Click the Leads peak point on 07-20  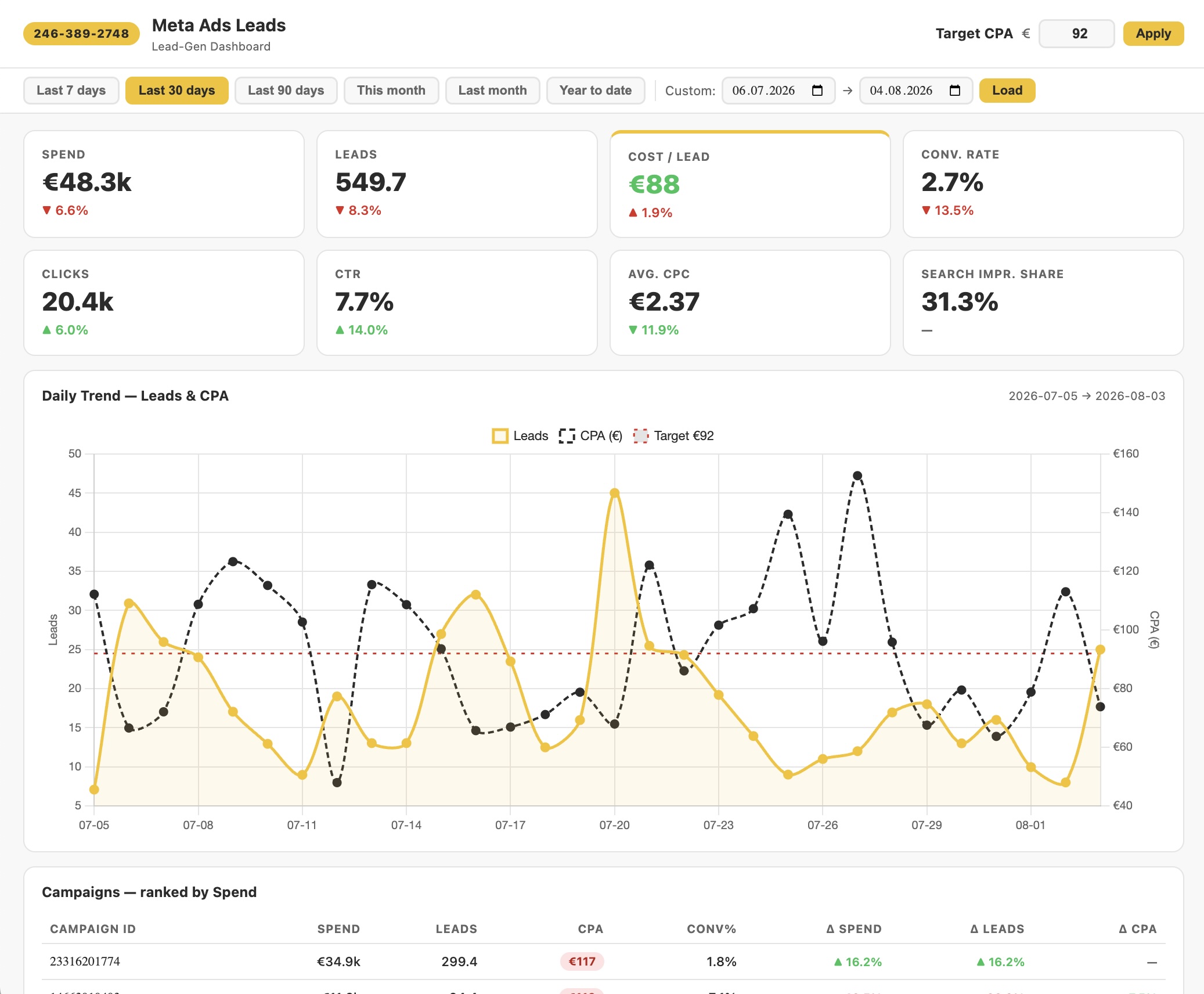[x=615, y=493]
